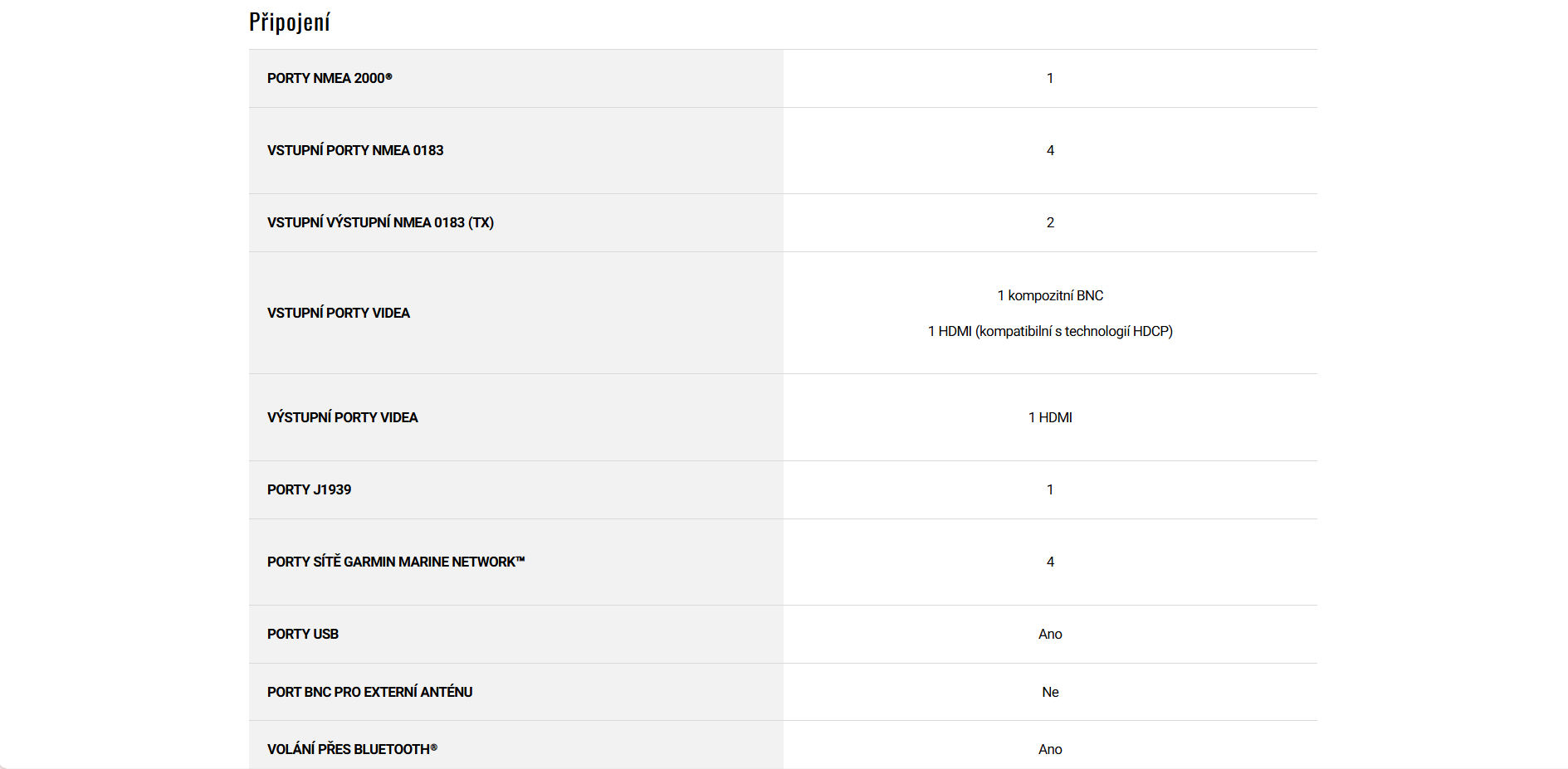Select the VSTUPNÍ PORTY NMEA 0183 label
This screenshot has width=1568, height=769.
(x=355, y=150)
